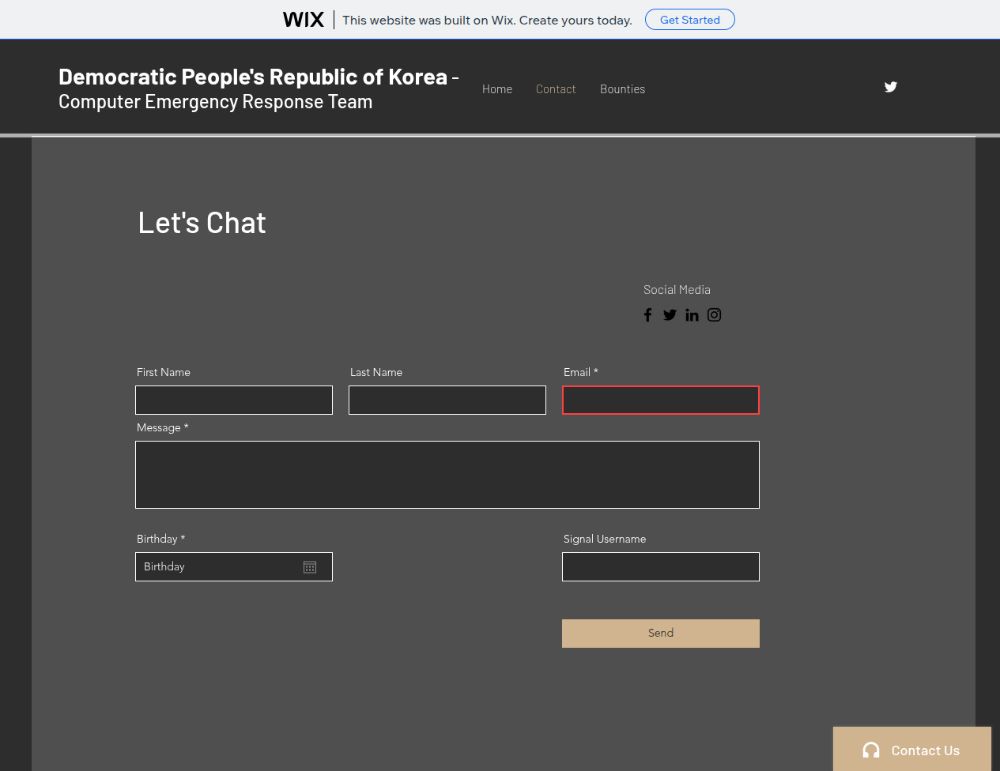Open the Contact Us chat widget
1000x771 pixels.
(x=911, y=749)
